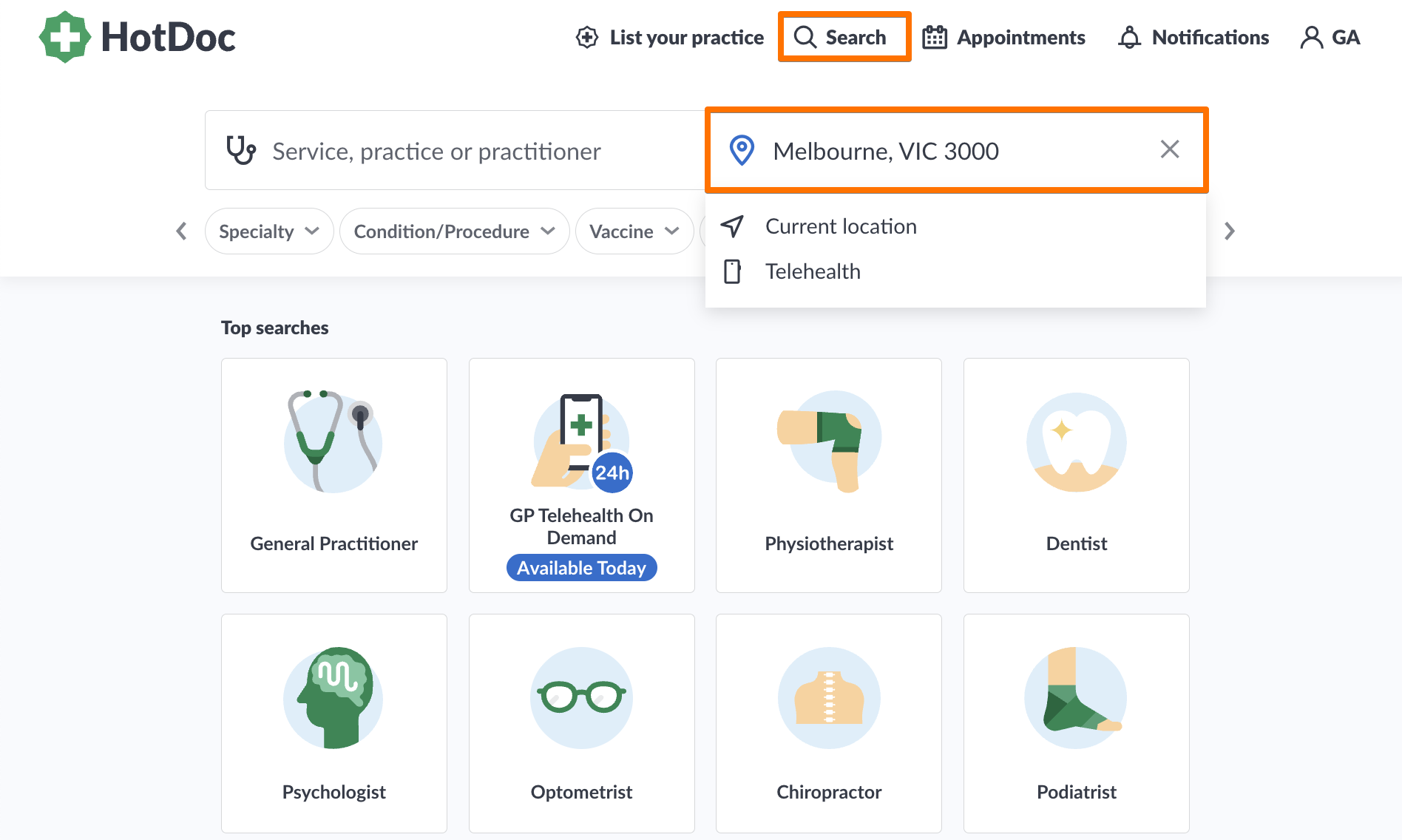
Task: Expand the Vaccine filter dropdown
Action: pyautogui.click(x=634, y=231)
